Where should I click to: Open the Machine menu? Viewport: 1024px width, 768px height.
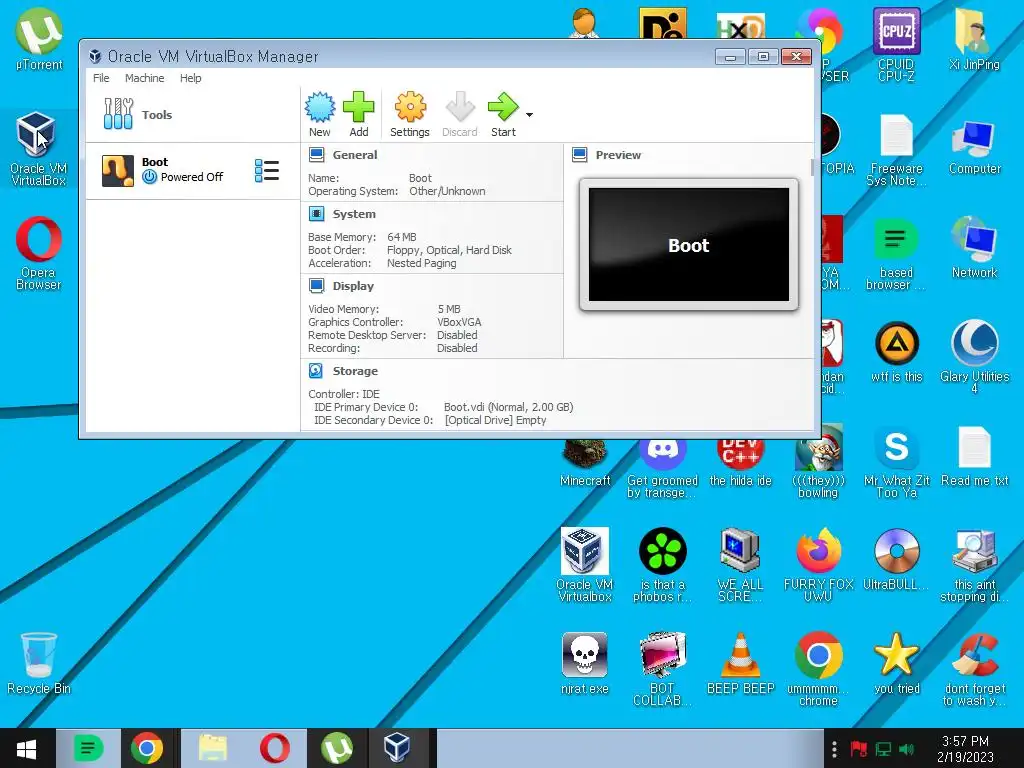(144, 78)
